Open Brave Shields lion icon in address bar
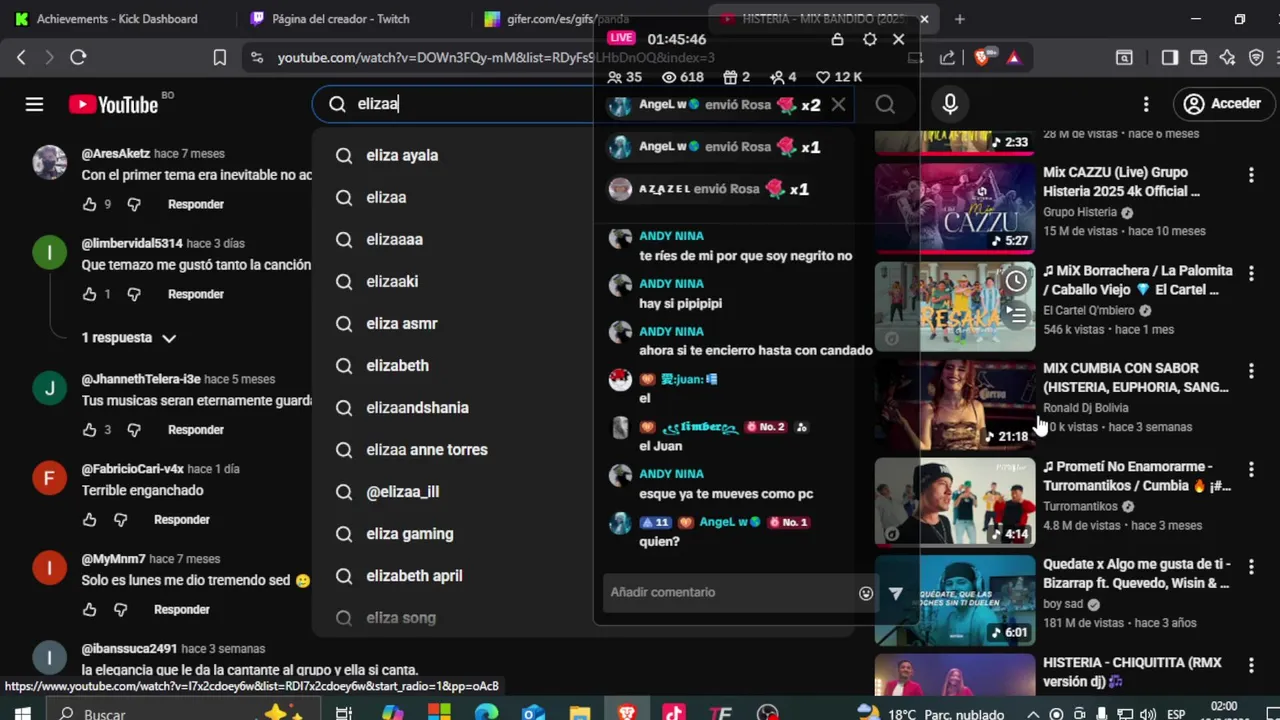The image size is (1280, 720). [981, 58]
